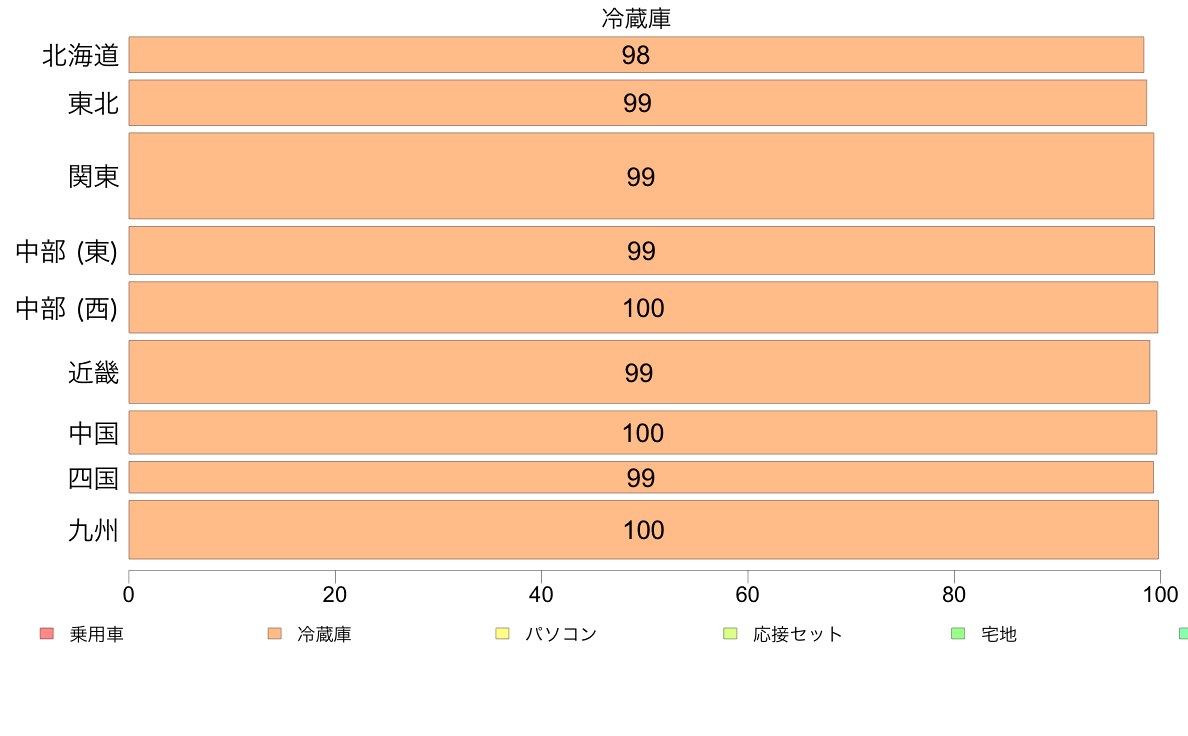
Task: Select the 乗用車 legend label
Action: (x=96, y=634)
